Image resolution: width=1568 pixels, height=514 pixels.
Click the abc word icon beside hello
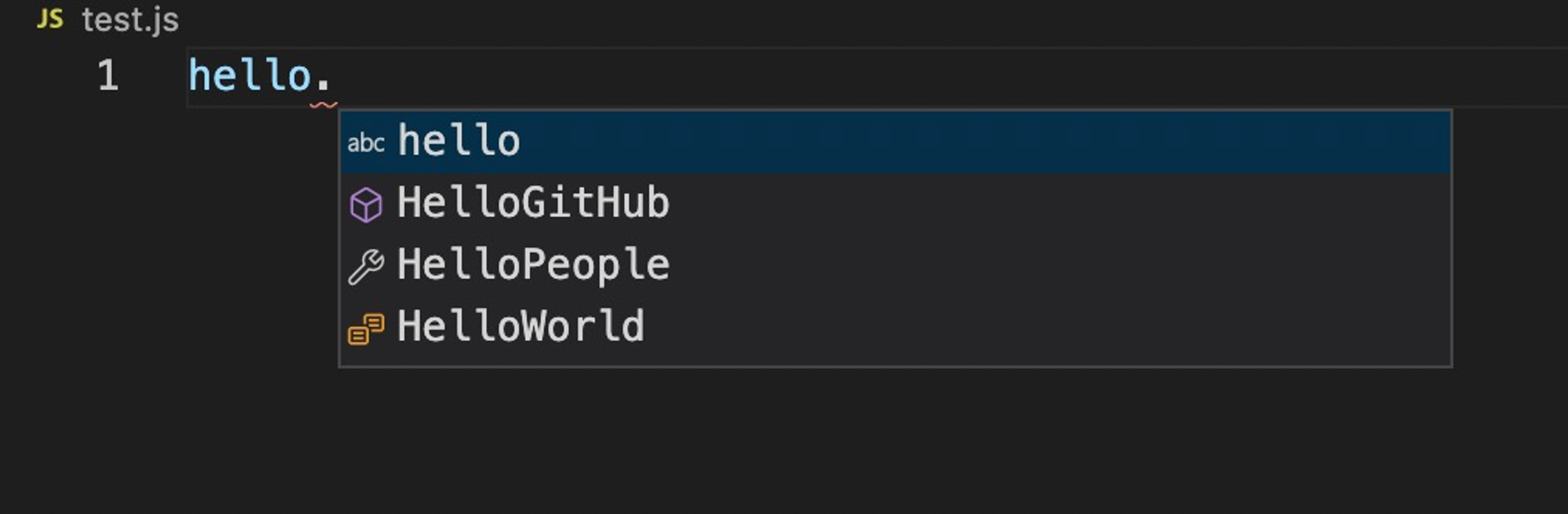point(366,143)
